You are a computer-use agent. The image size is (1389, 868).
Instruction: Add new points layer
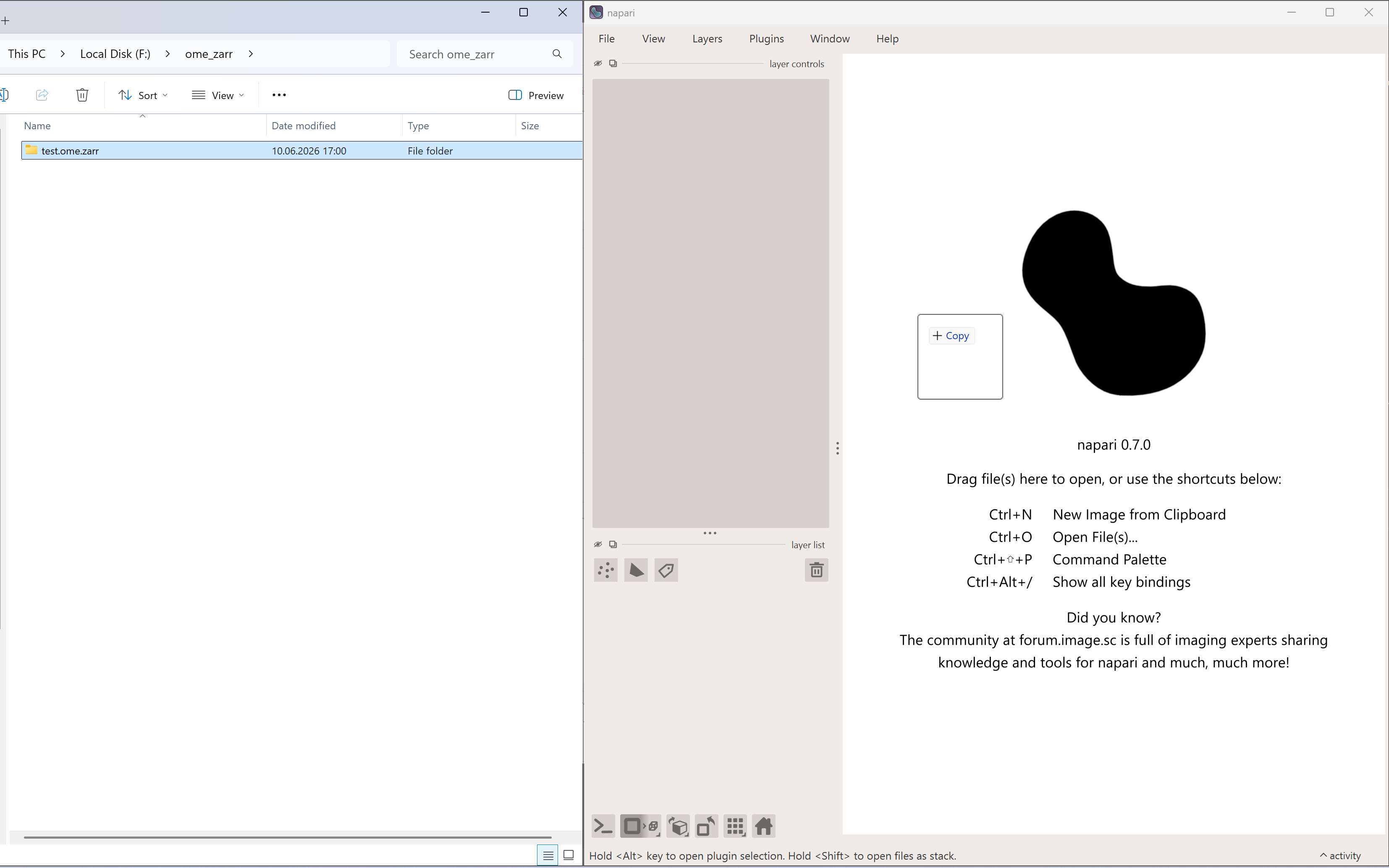(606, 570)
